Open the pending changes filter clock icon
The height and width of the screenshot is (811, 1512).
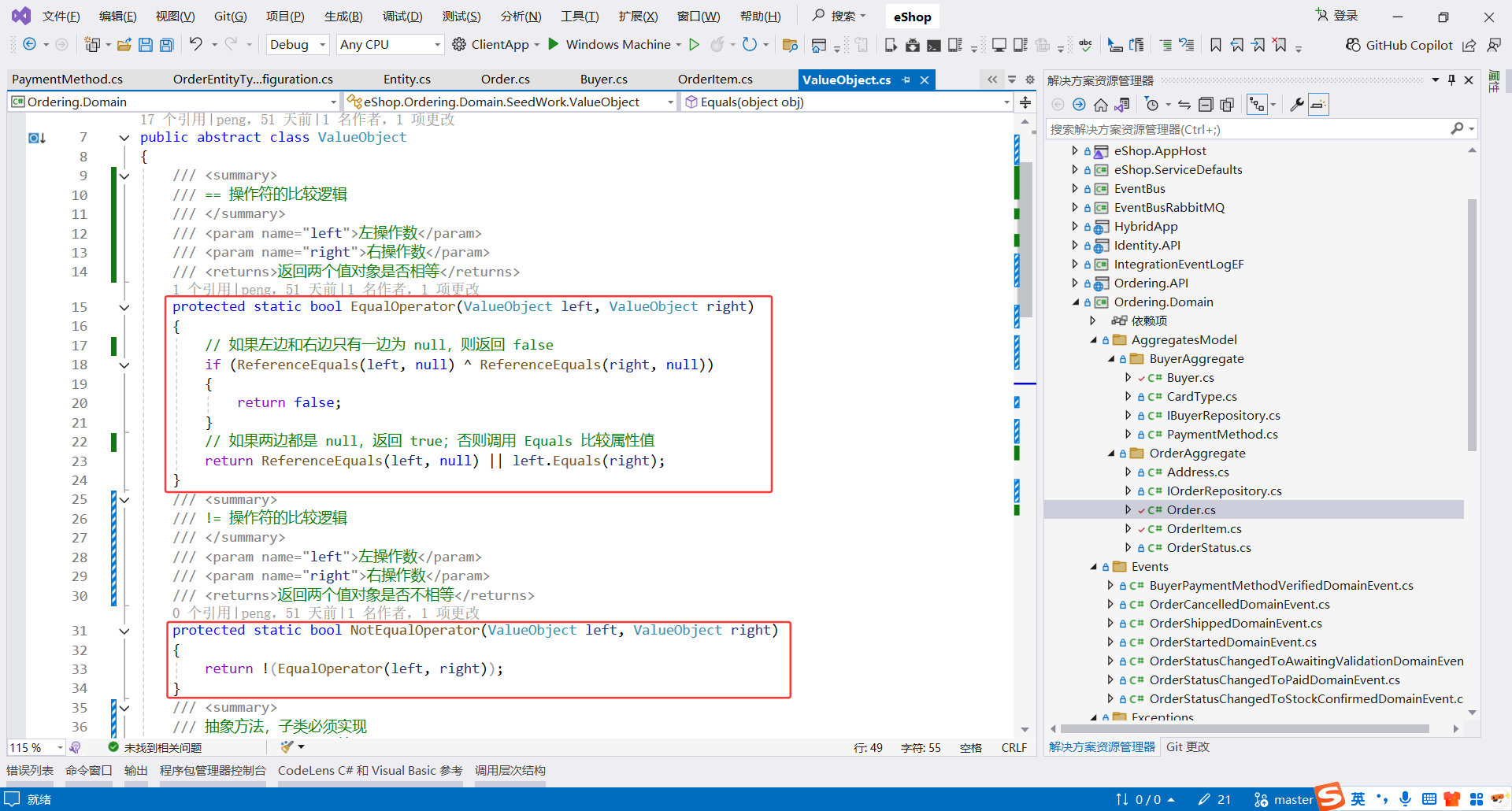coord(1152,105)
